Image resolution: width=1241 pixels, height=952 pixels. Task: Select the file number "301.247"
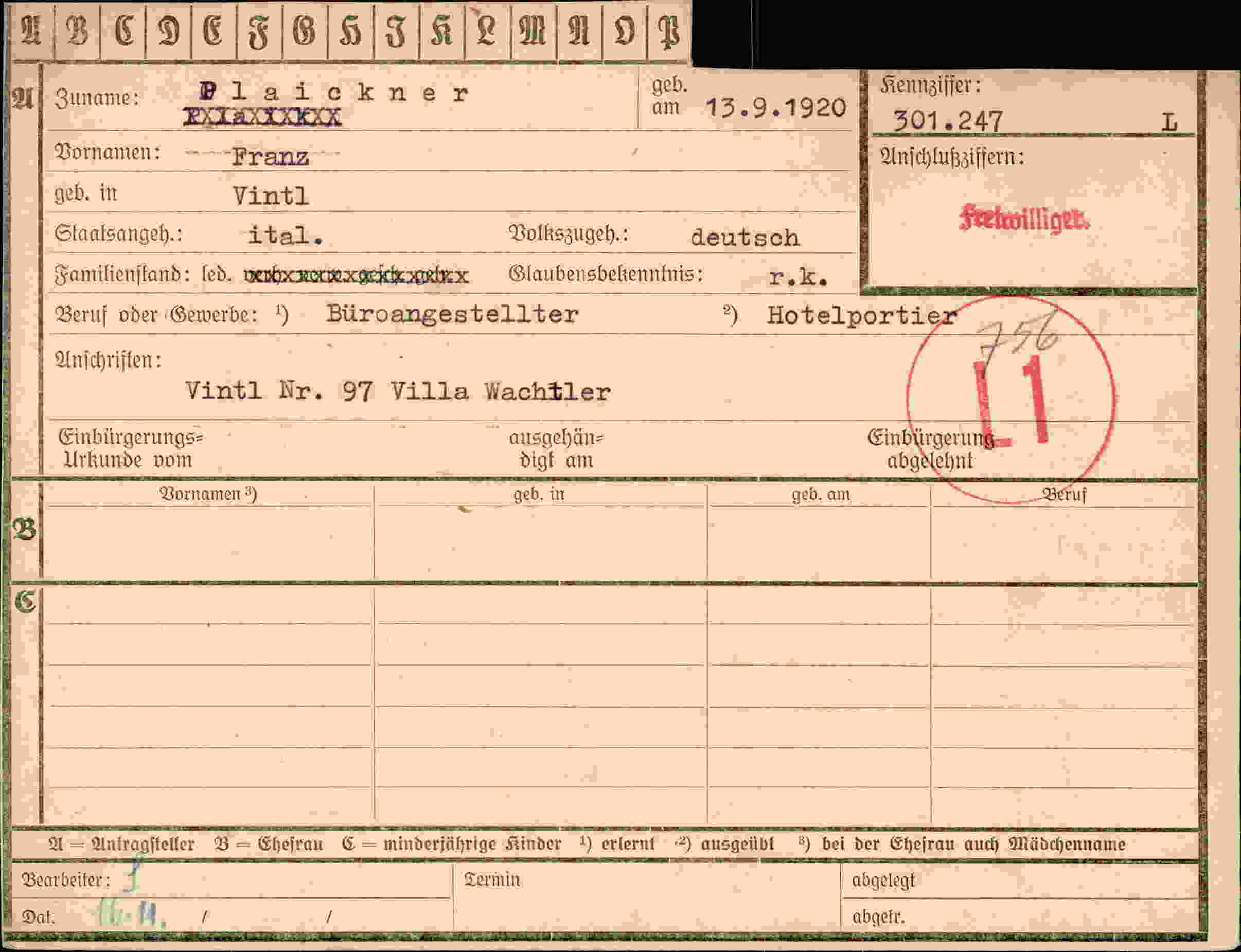(x=948, y=121)
